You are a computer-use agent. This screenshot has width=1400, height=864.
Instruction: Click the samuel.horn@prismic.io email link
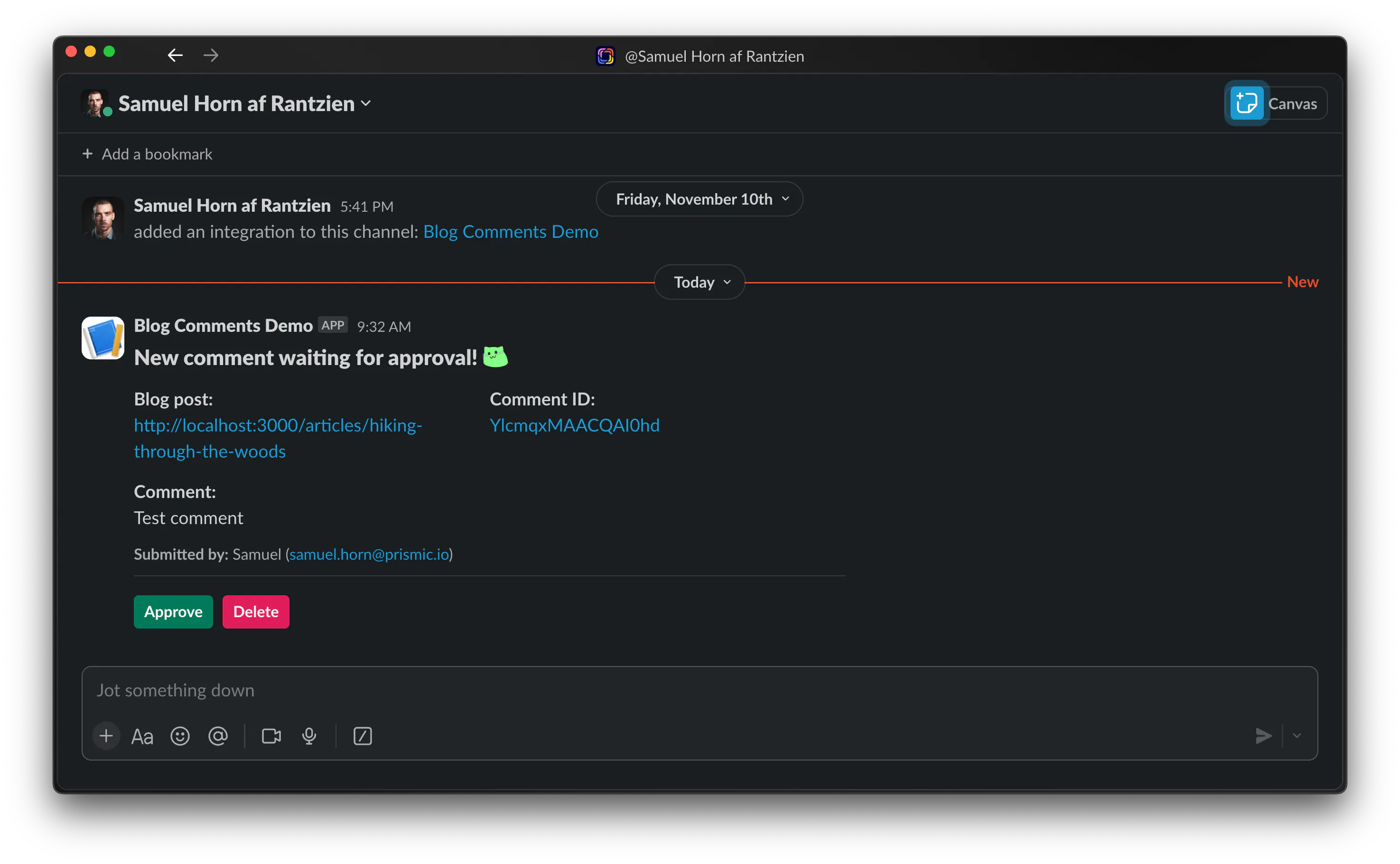[x=369, y=554]
